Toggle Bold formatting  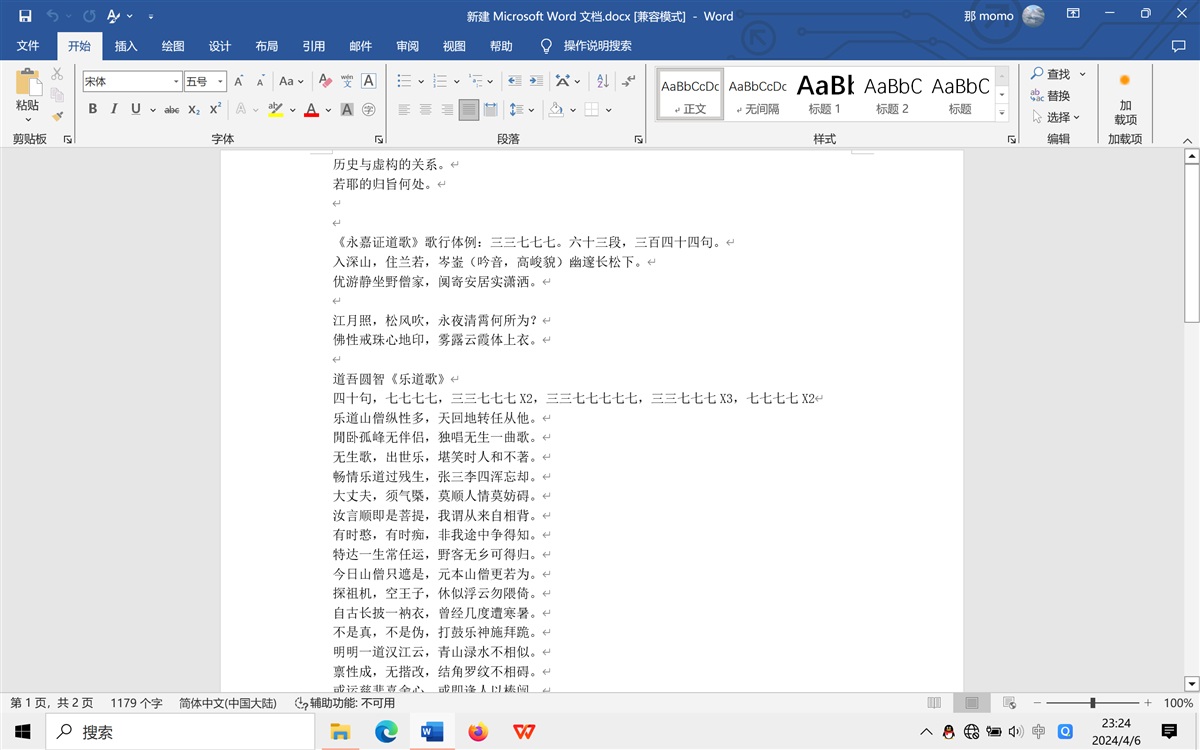[x=92, y=110]
